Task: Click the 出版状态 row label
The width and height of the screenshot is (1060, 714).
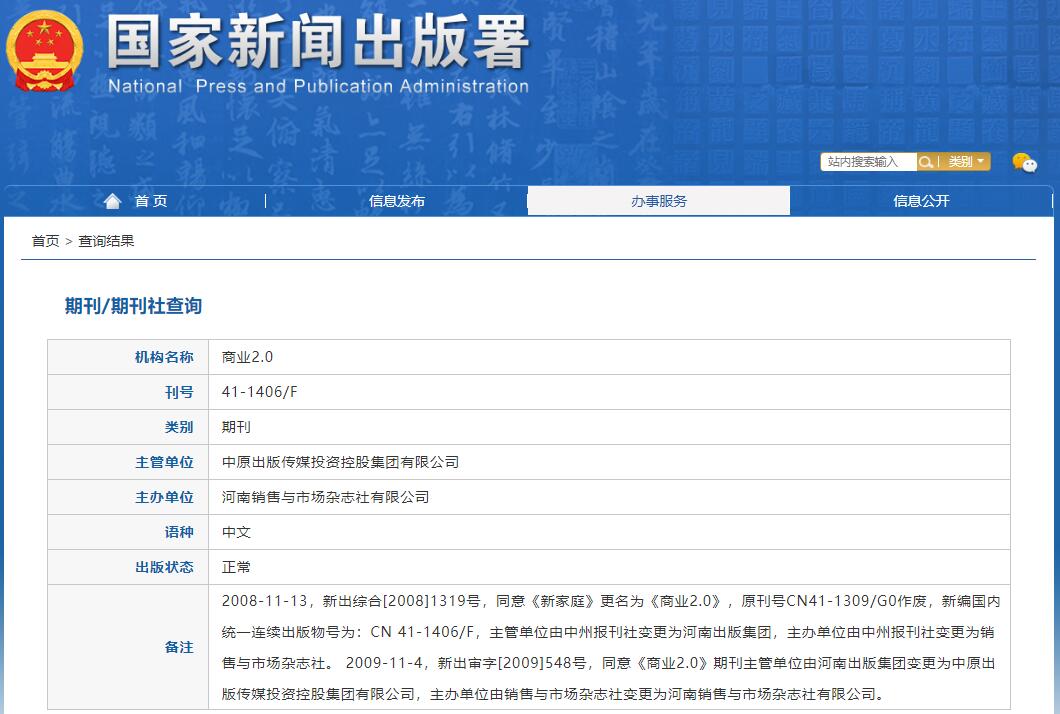Action: (164, 567)
